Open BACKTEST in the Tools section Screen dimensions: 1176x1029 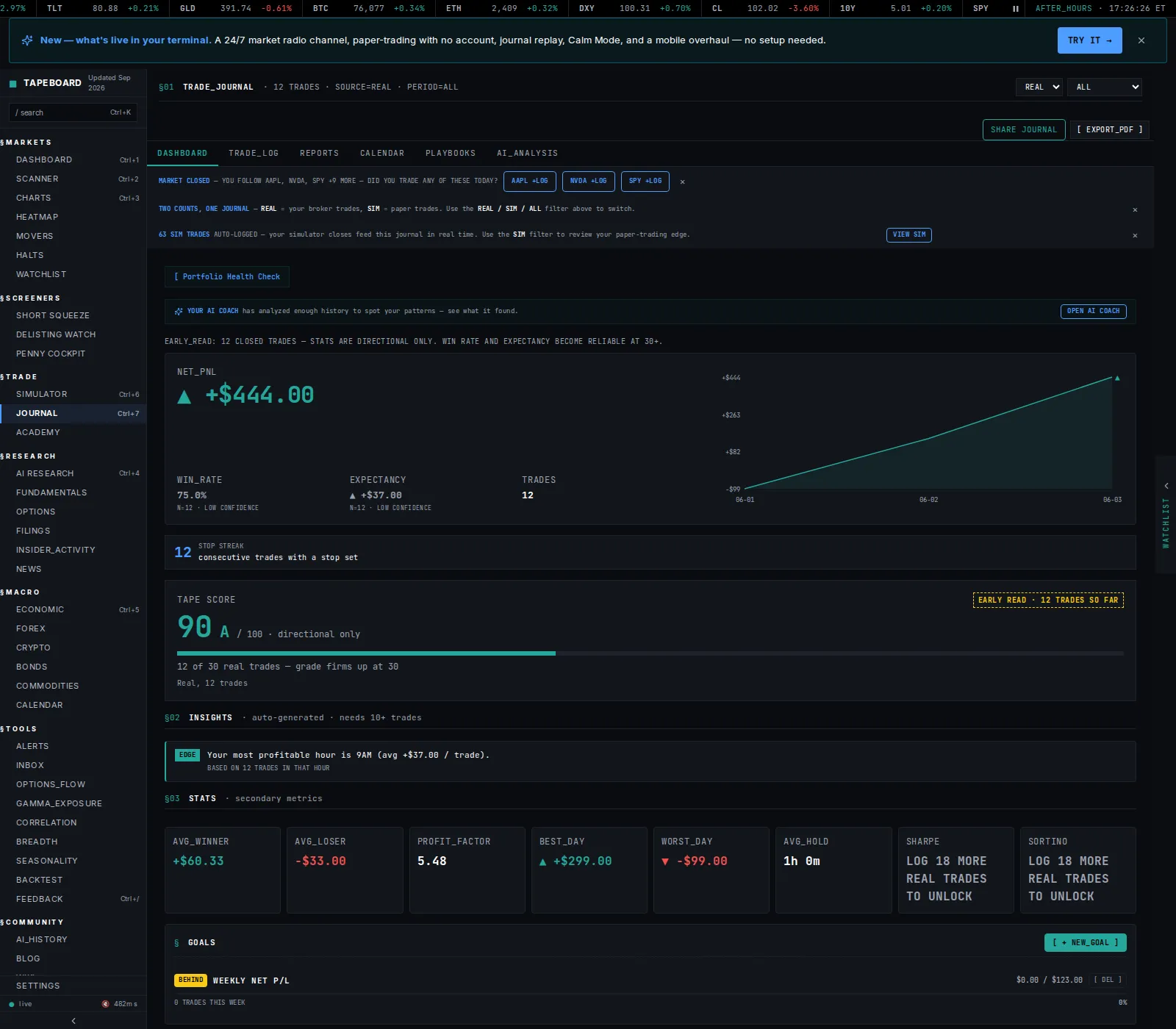pyautogui.click(x=73, y=880)
